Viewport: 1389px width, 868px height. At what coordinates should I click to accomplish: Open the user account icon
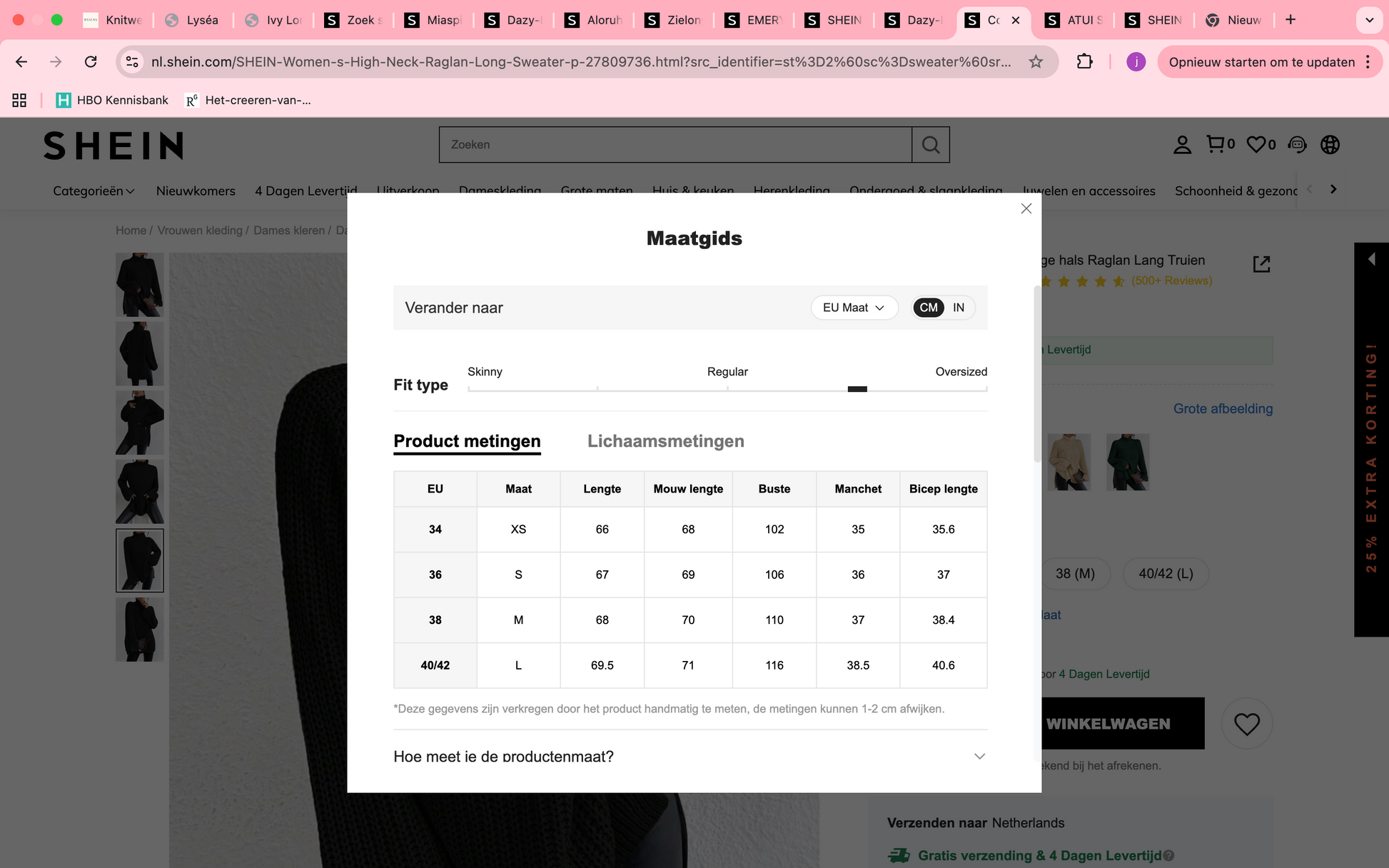point(1182,145)
